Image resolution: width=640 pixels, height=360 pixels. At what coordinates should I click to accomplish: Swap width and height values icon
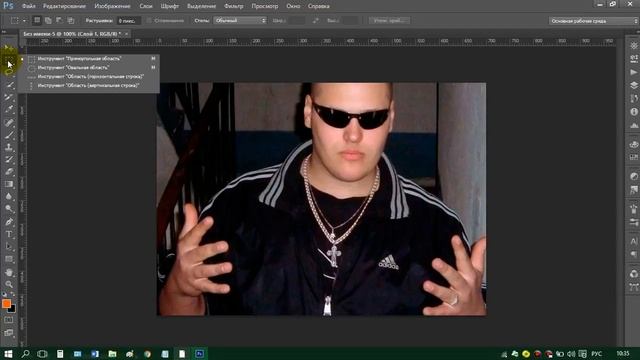click(315, 20)
